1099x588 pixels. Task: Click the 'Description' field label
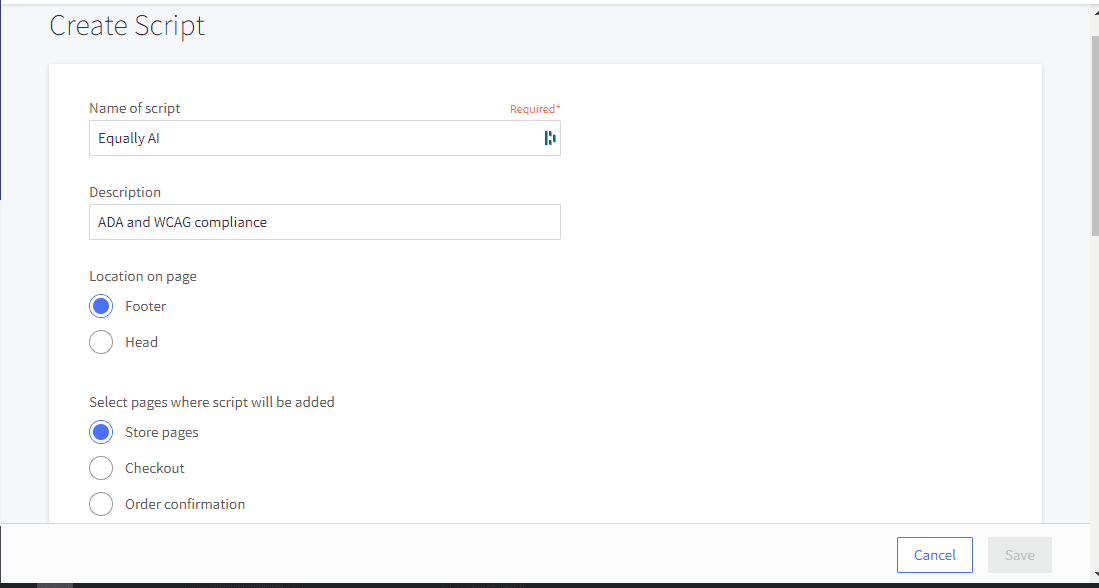coord(125,192)
